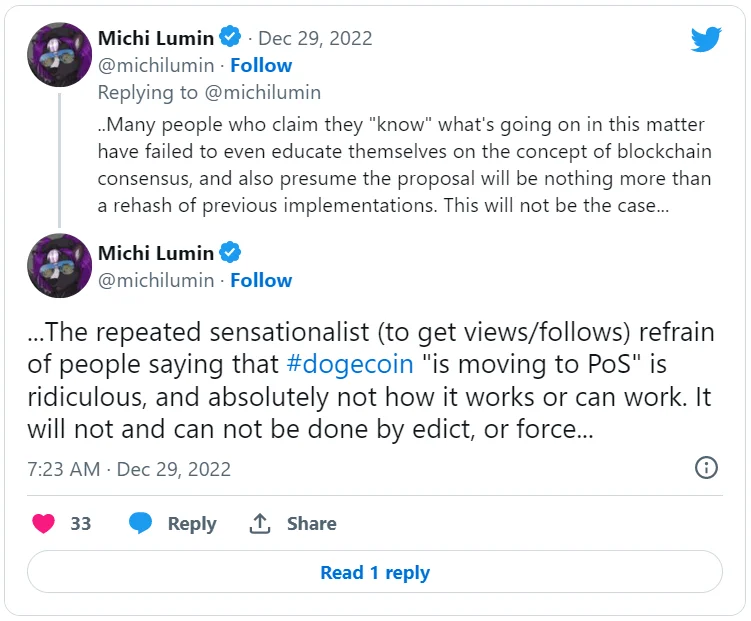The image size is (751, 621).
Task: Open the top tweet's profile avatar
Action: coord(59,55)
